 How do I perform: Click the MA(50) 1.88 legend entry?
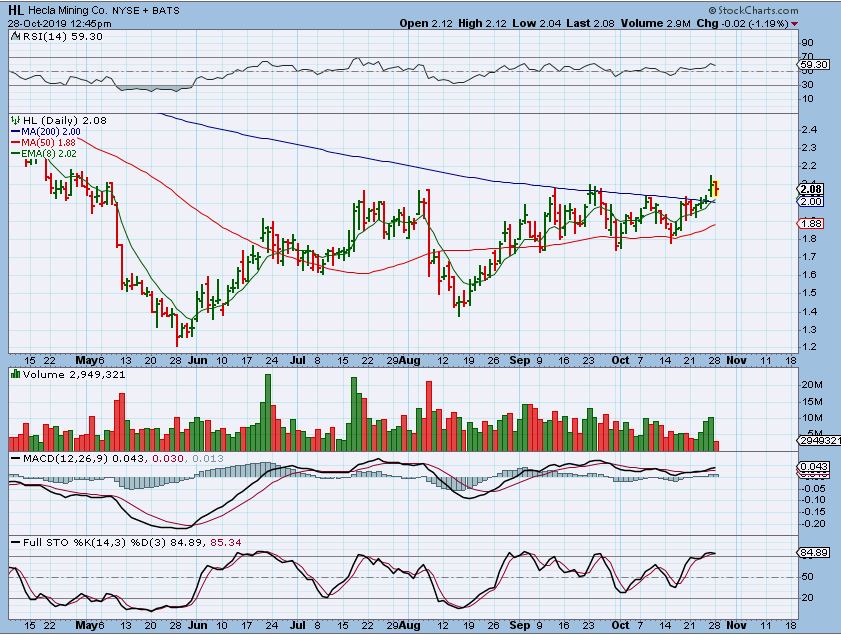[43, 143]
